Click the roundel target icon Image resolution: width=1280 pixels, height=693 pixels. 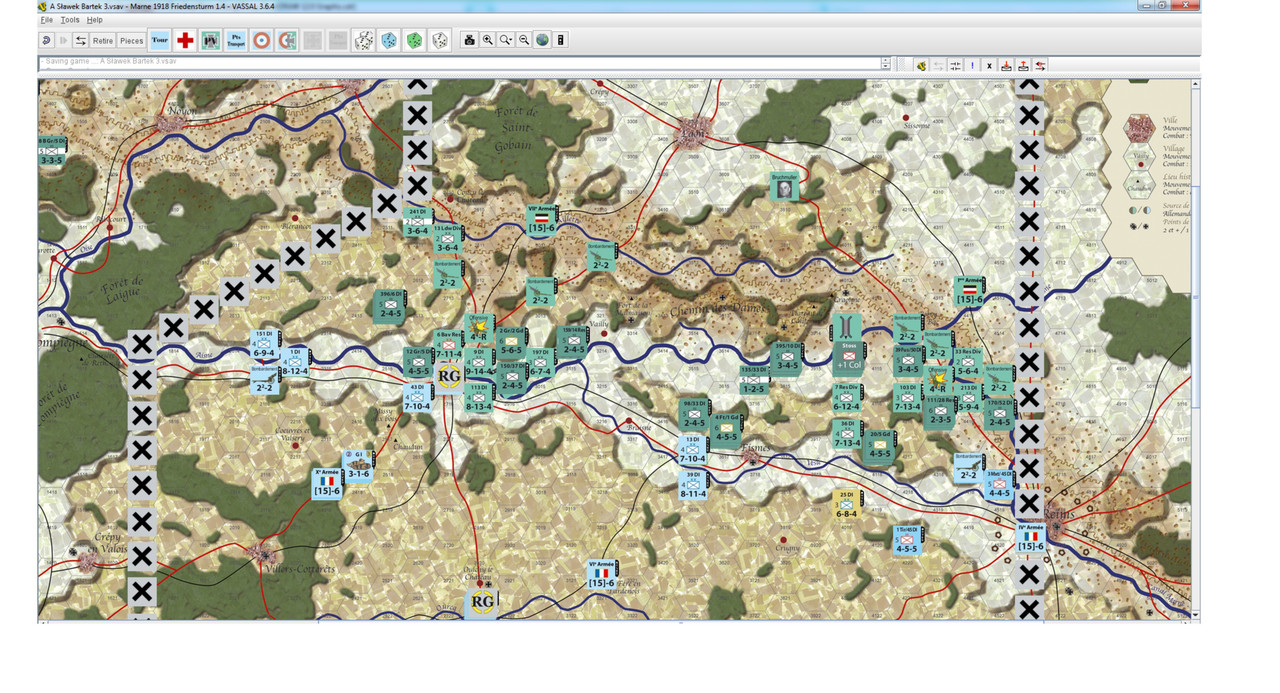click(x=262, y=40)
